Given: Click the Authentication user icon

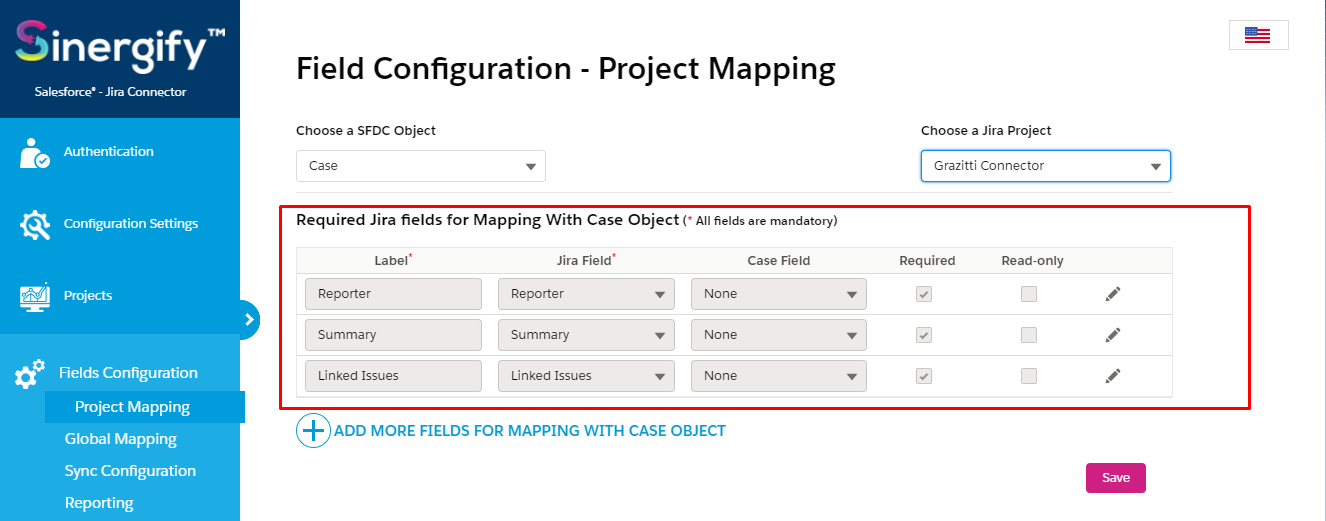Looking at the screenshot, I should pos(35,152).
